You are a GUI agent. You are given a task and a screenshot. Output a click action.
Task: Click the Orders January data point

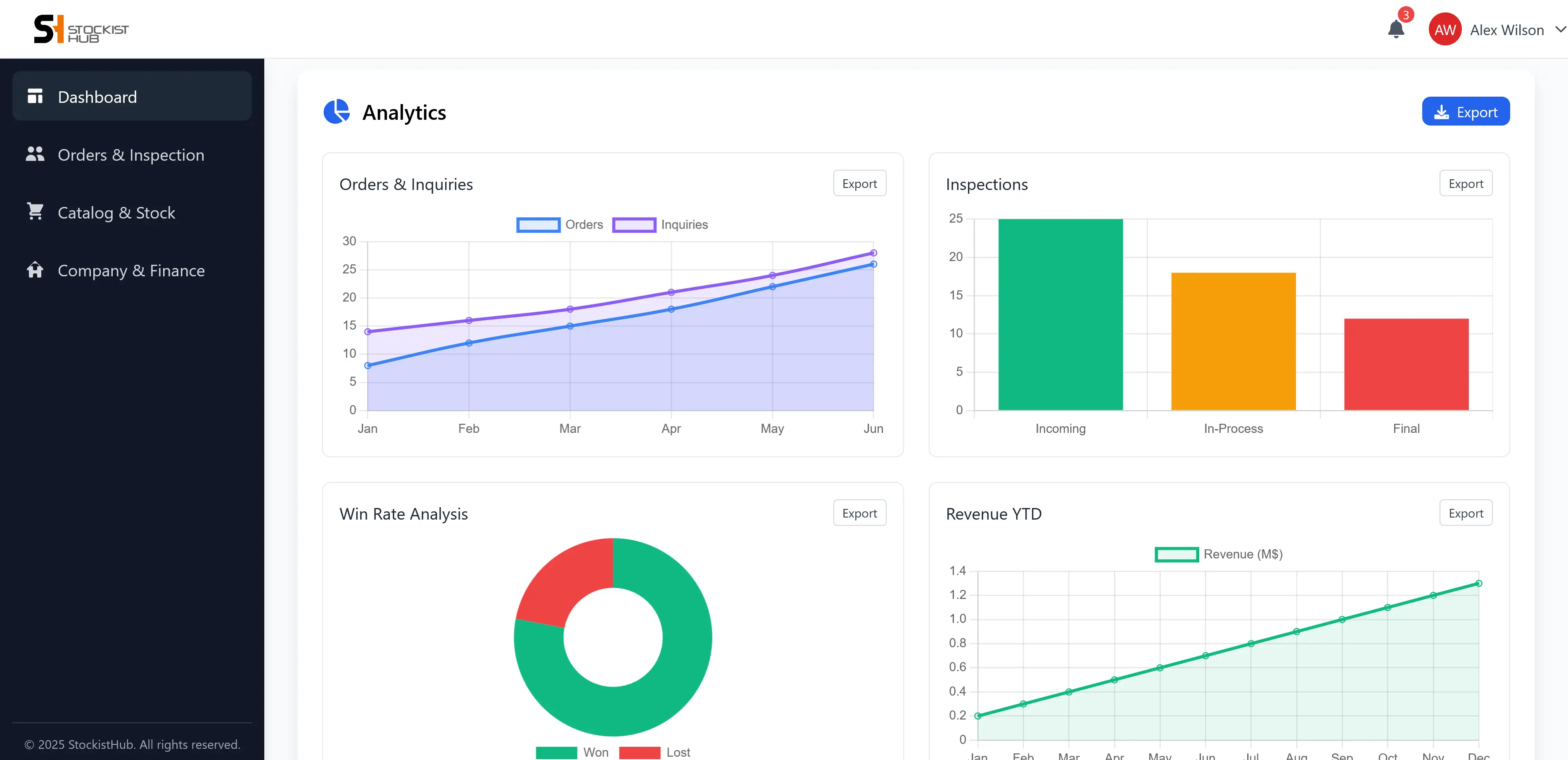[x=368, y=366]
